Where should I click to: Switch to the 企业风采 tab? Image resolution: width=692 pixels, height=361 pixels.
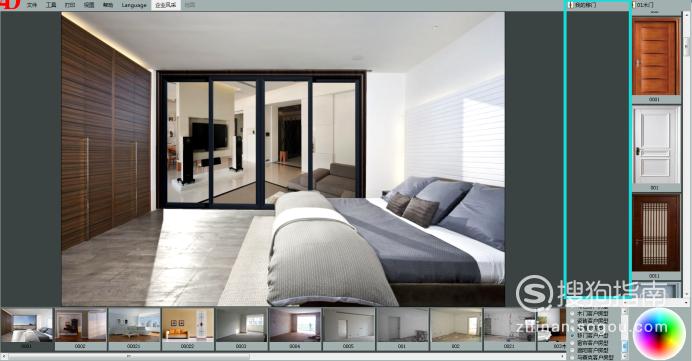165,5
